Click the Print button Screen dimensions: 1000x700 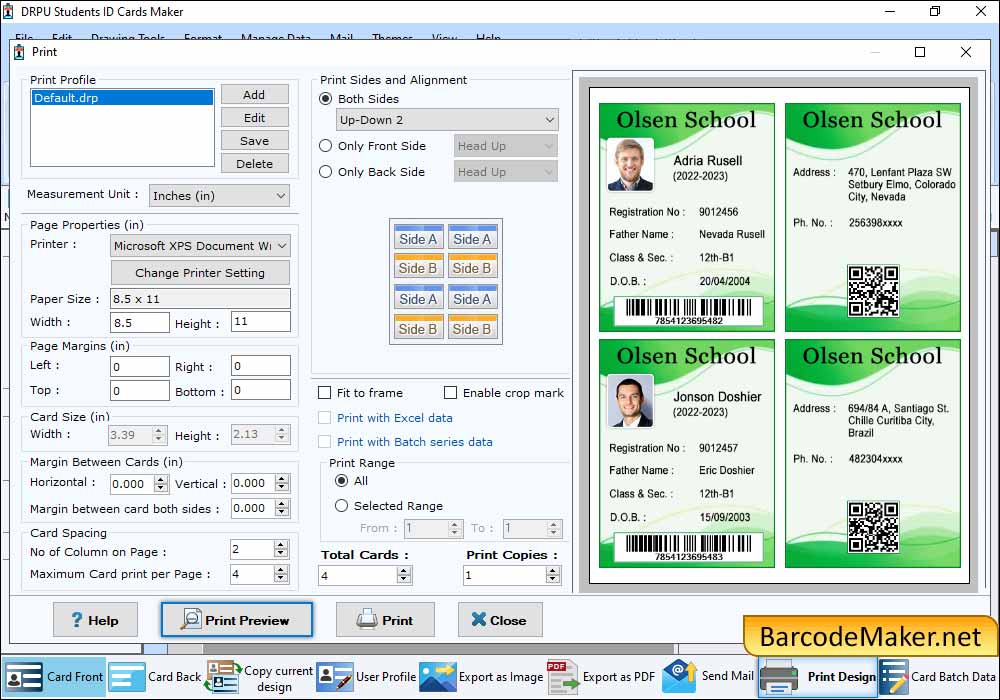385,620
